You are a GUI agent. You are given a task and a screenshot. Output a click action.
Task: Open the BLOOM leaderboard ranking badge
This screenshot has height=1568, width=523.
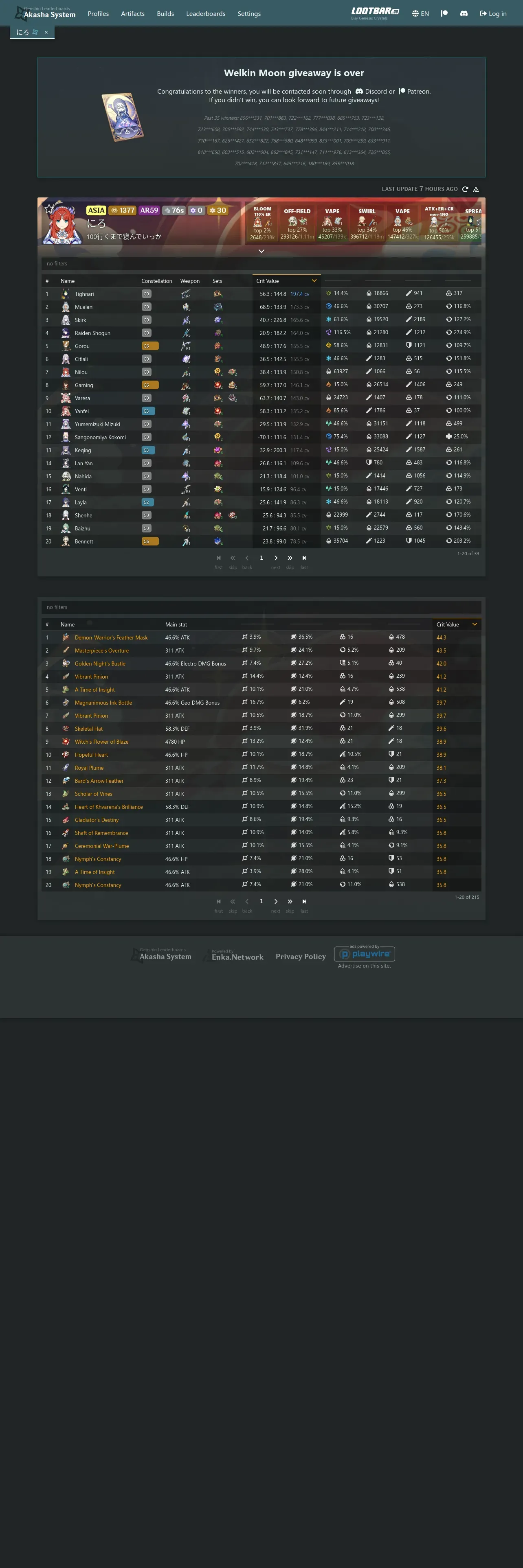coord(262,223)
